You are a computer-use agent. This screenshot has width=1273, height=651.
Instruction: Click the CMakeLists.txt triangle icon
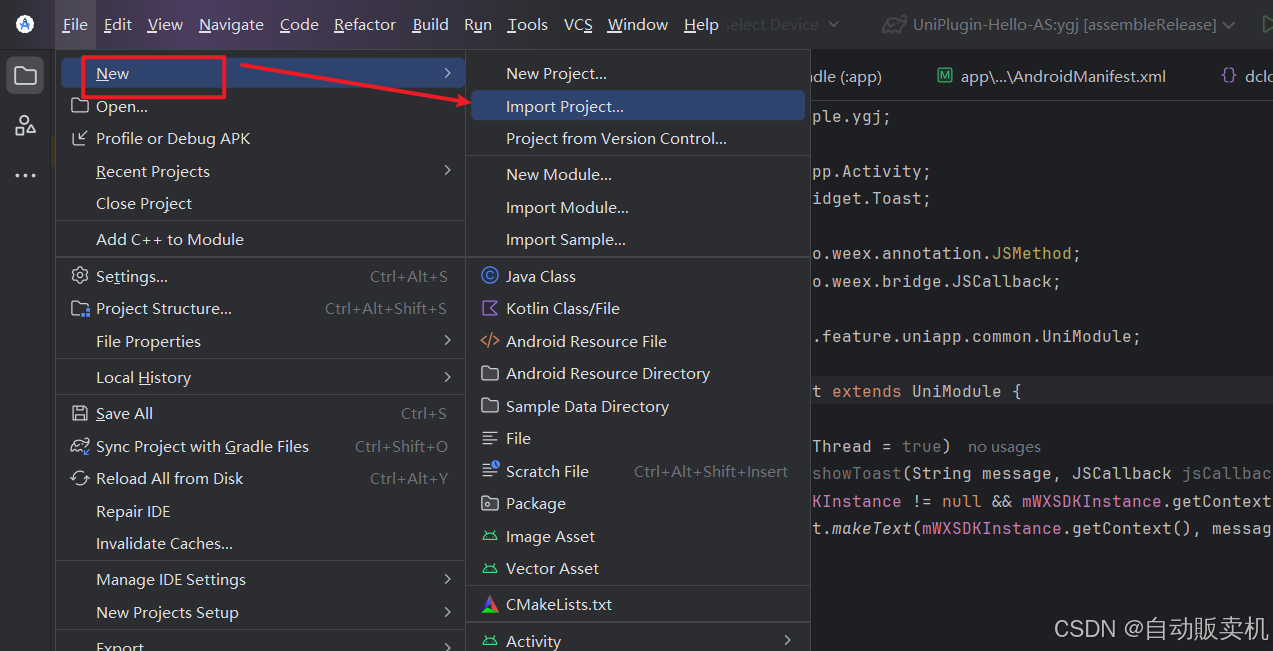coord(490,604)
